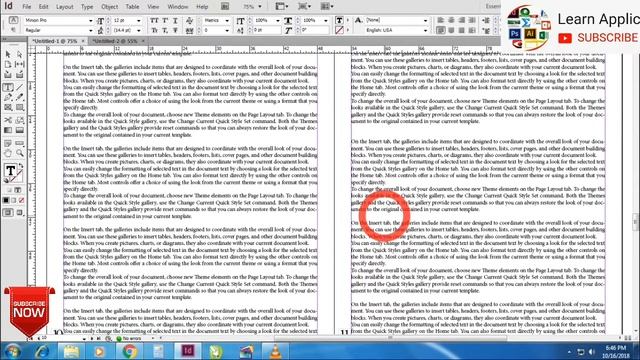Open the English: USA language dropdown
Image resolution: width=640 pixels, height=360 pixels.
425,31
